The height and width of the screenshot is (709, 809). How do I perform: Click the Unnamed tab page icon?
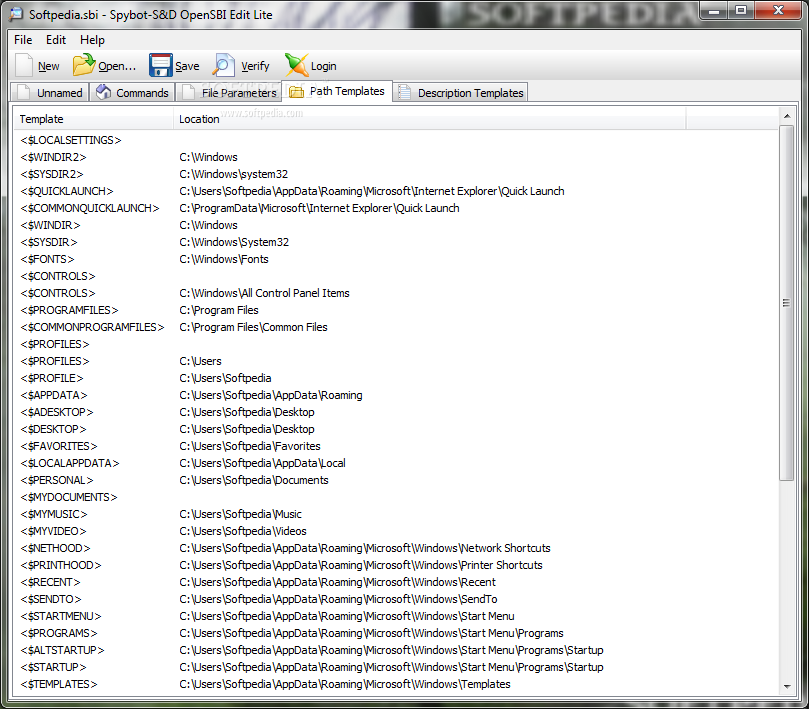click(24, 92)
